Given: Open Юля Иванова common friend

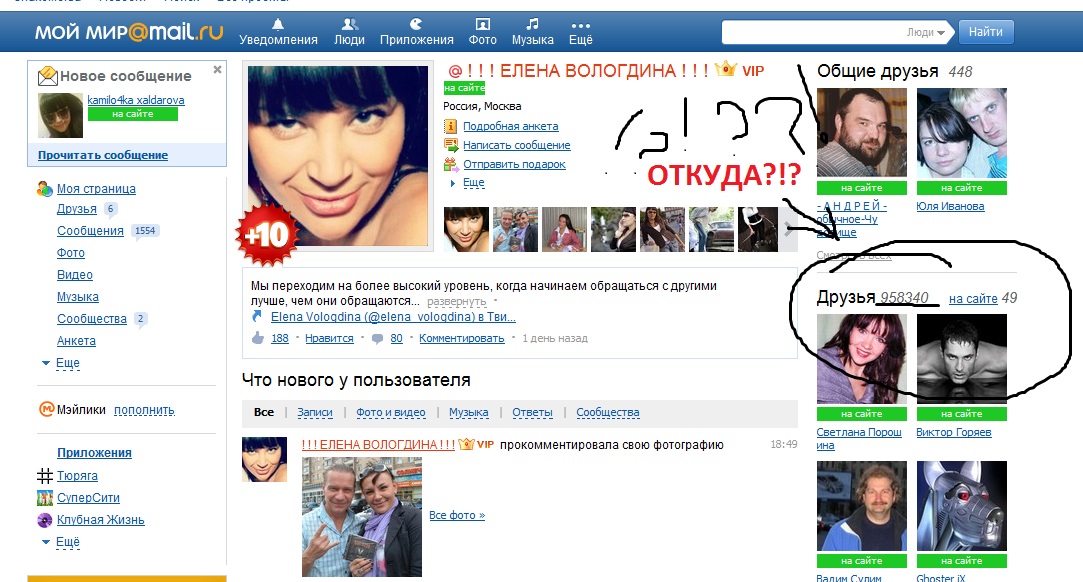Looking at the screenshot, I should (950, 206).
